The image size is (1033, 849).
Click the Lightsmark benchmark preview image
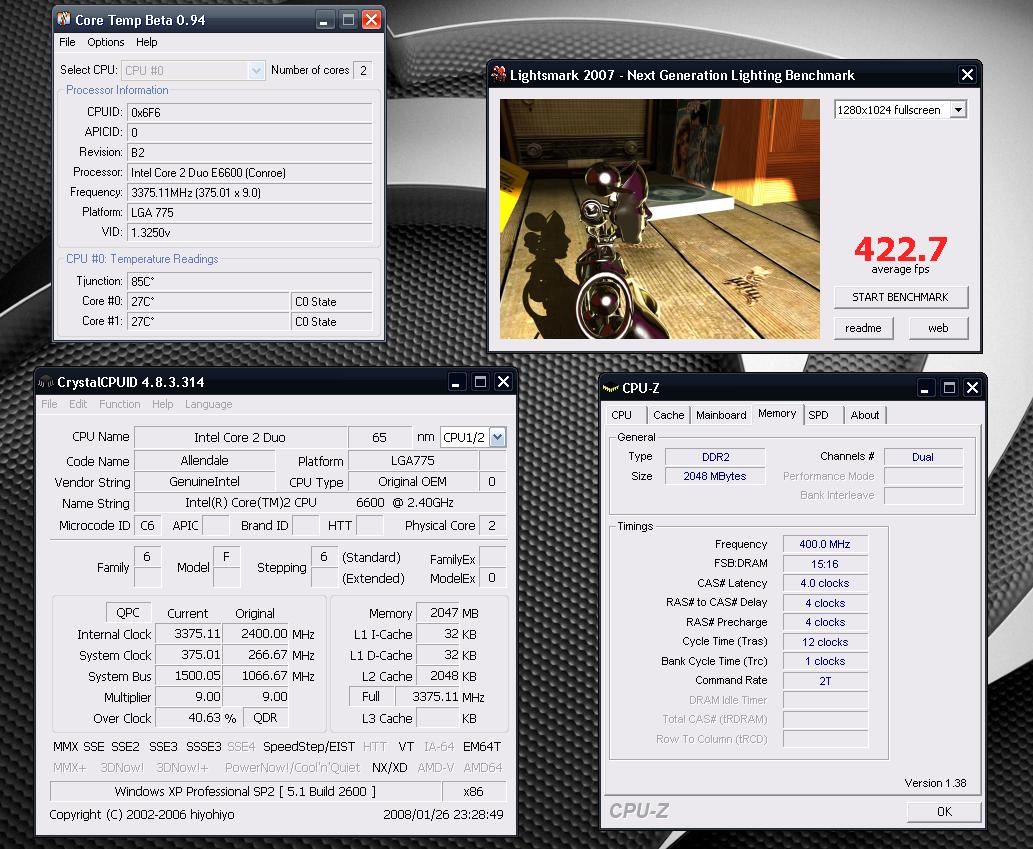(659, 219)
